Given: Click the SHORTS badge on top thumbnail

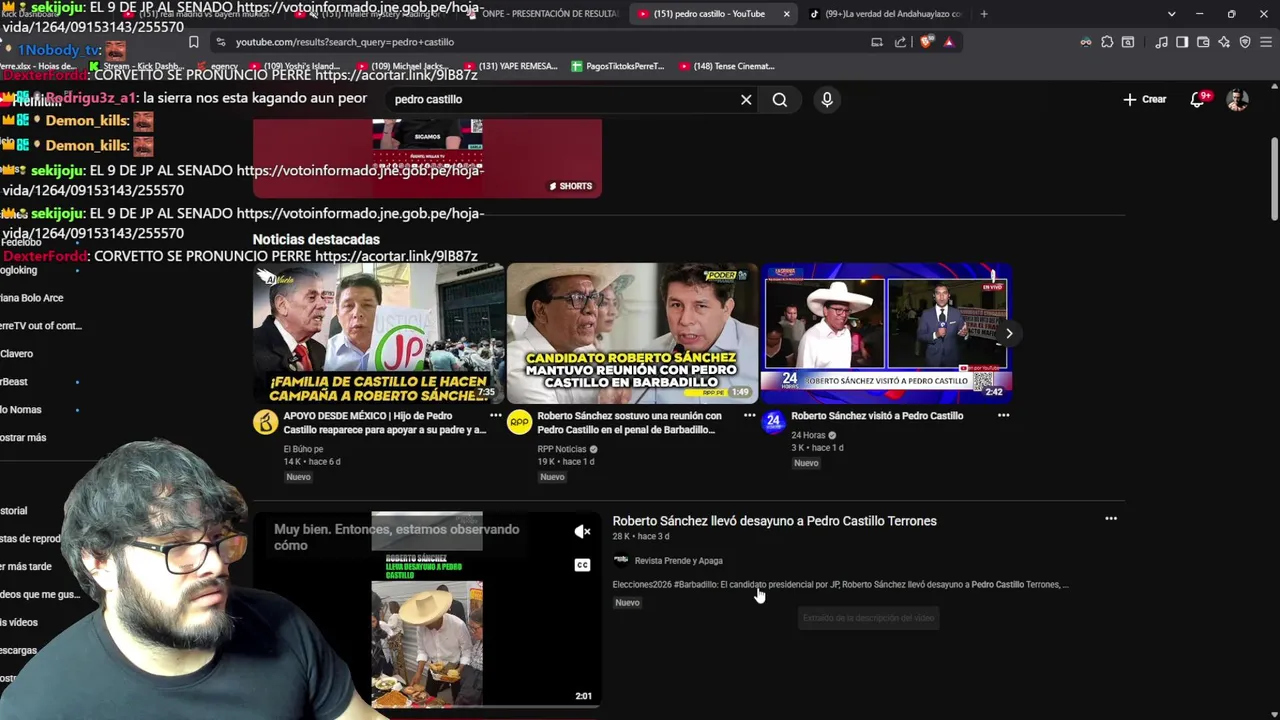Looking at the screenshot, I should pyautogui.click(x=570, y=186).
